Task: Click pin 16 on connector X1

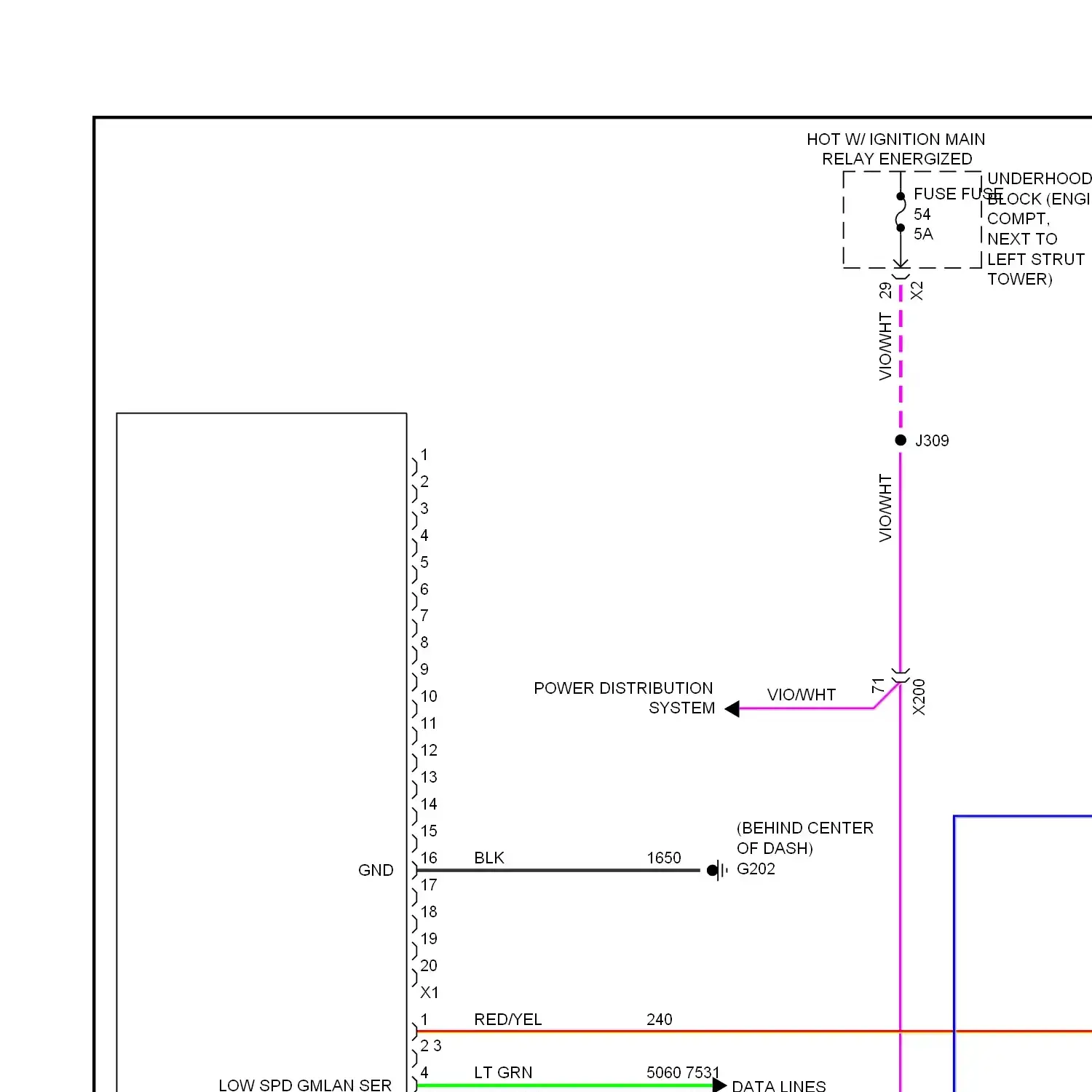Action: [x=429, y=858]
